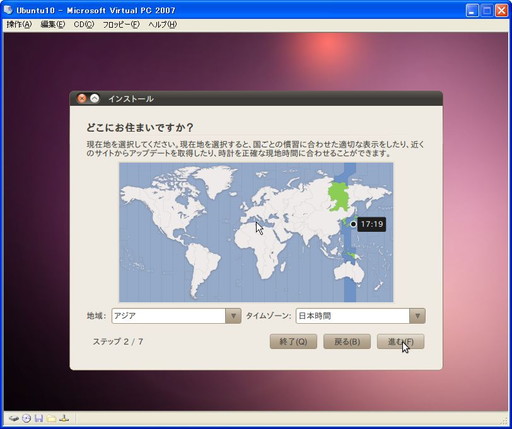This screenshot has height=429, width=512.
Task: Expand the 地域 region dropdown arrow
Action: pyautogui.click(x=233, y=316)
